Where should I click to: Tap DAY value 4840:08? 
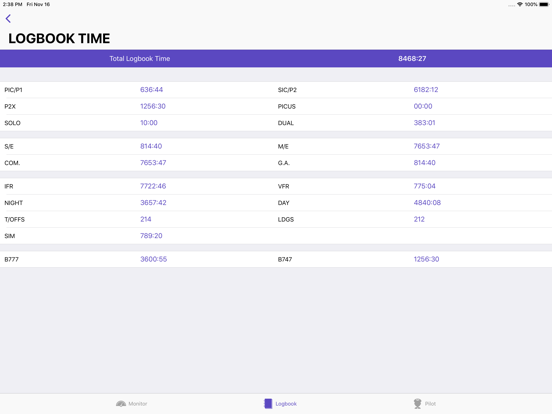[427, 203]
